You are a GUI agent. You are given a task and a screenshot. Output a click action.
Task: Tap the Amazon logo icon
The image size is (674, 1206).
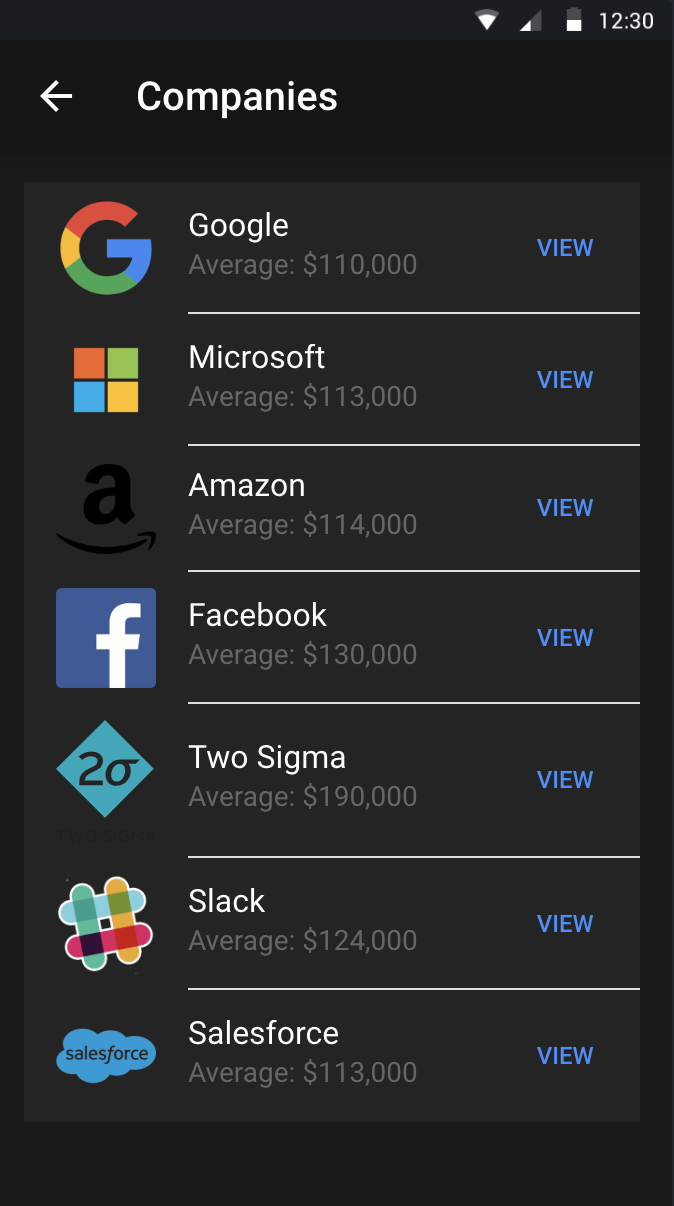click(x=106, y=509)
